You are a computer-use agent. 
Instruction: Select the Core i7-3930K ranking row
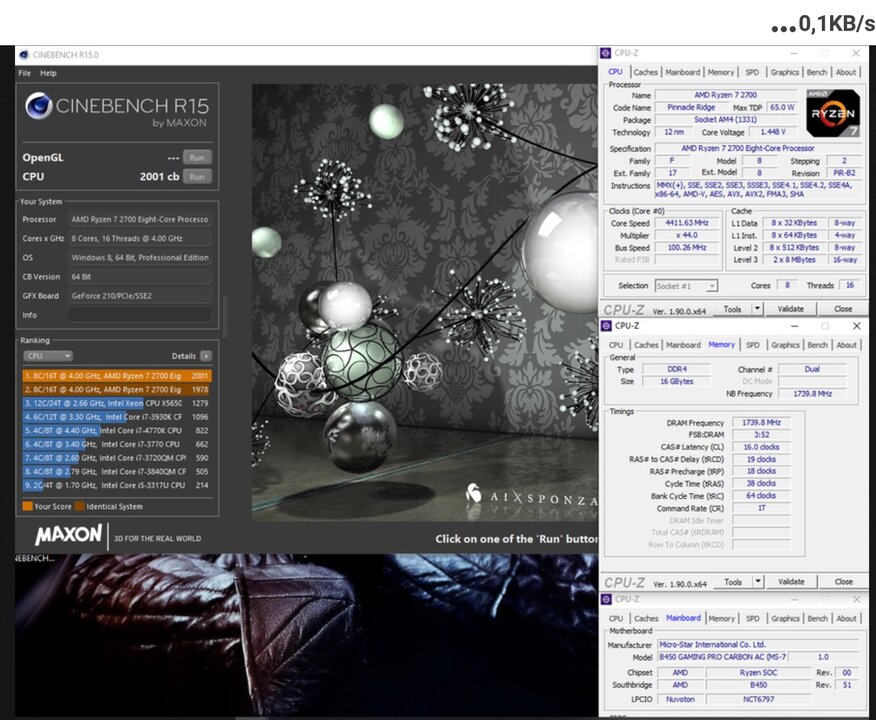click(x=116, y=417)
